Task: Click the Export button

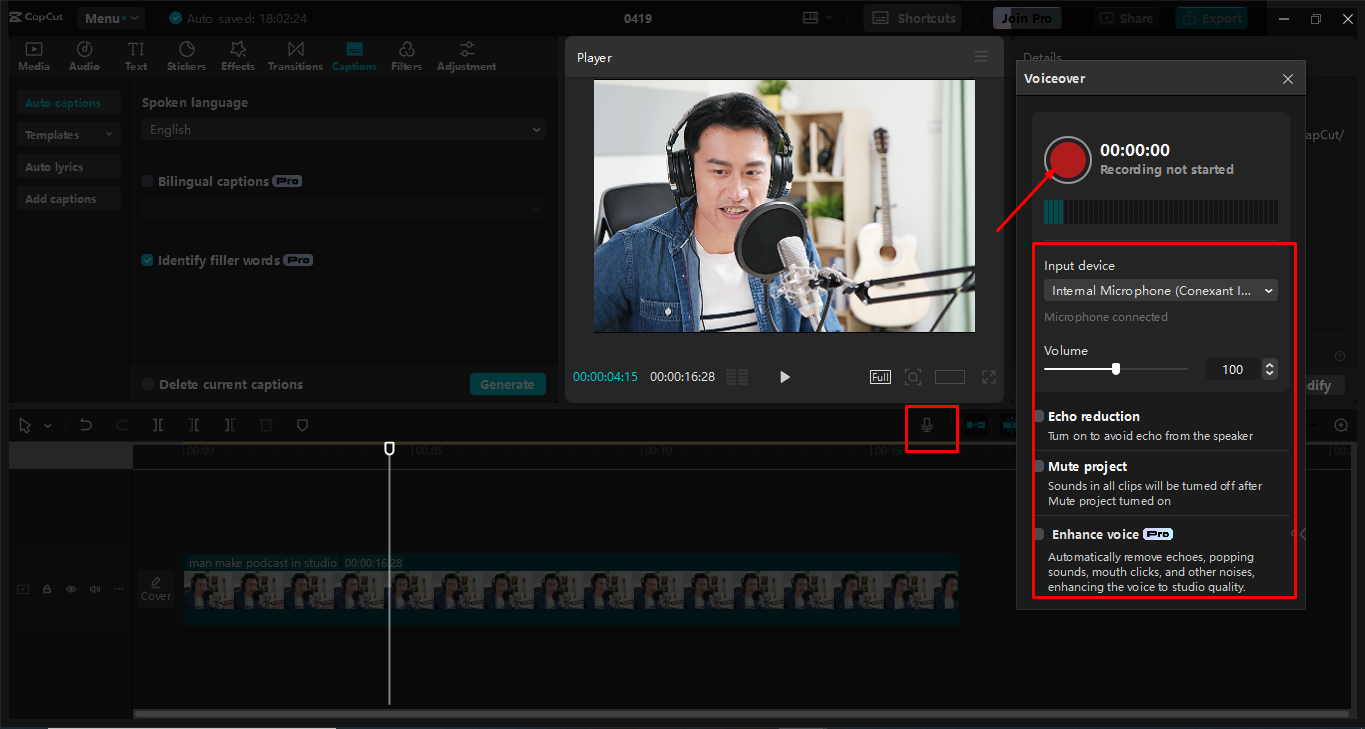Action: 1214,18
